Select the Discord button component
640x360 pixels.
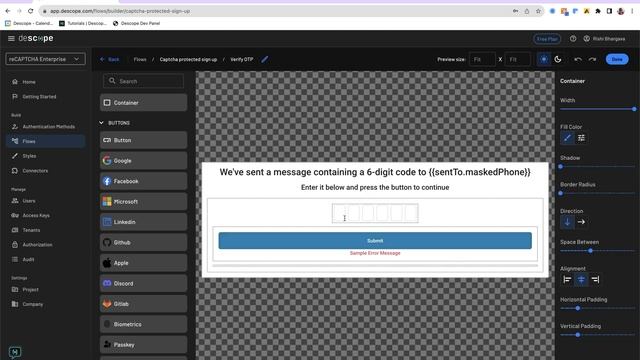[x=143, y=283]
